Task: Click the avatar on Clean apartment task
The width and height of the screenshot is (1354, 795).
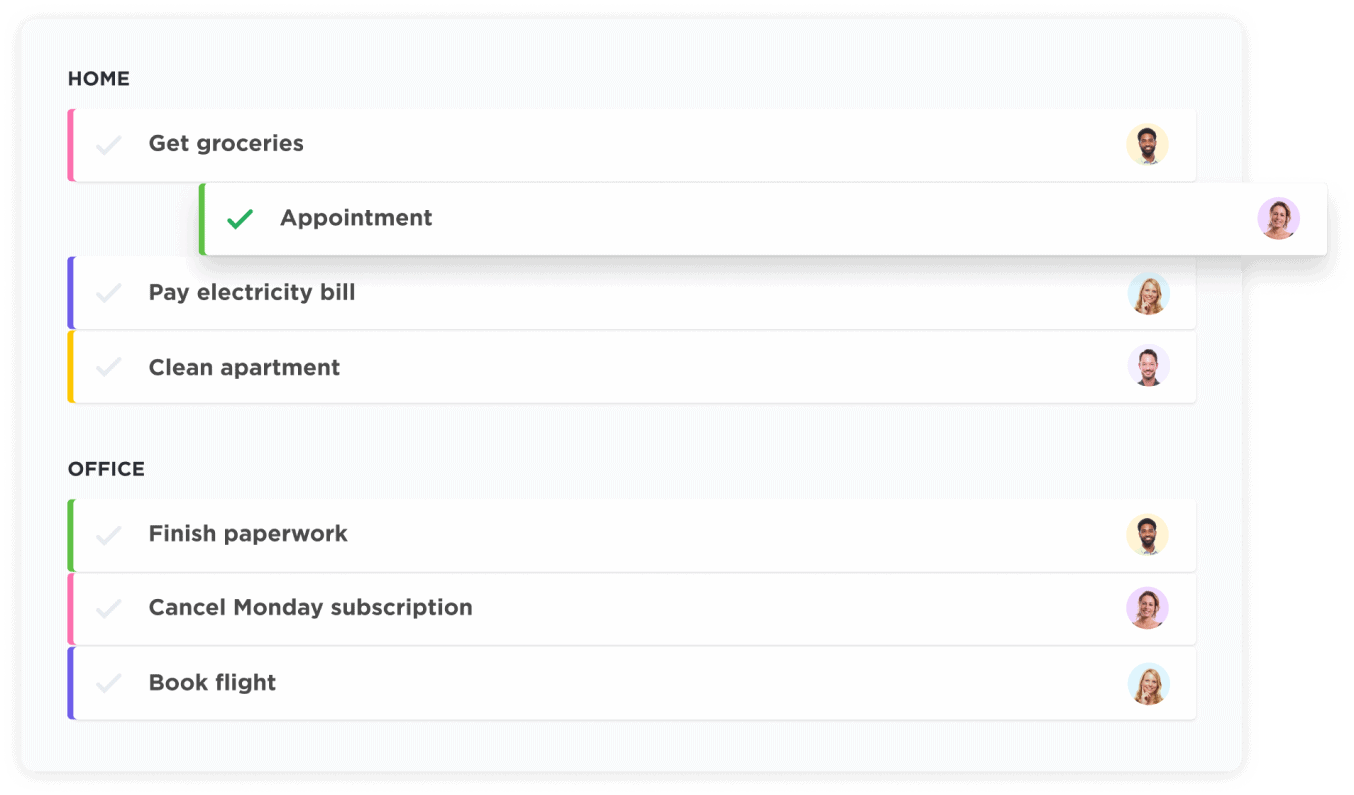Action: tap(1148, 366)
